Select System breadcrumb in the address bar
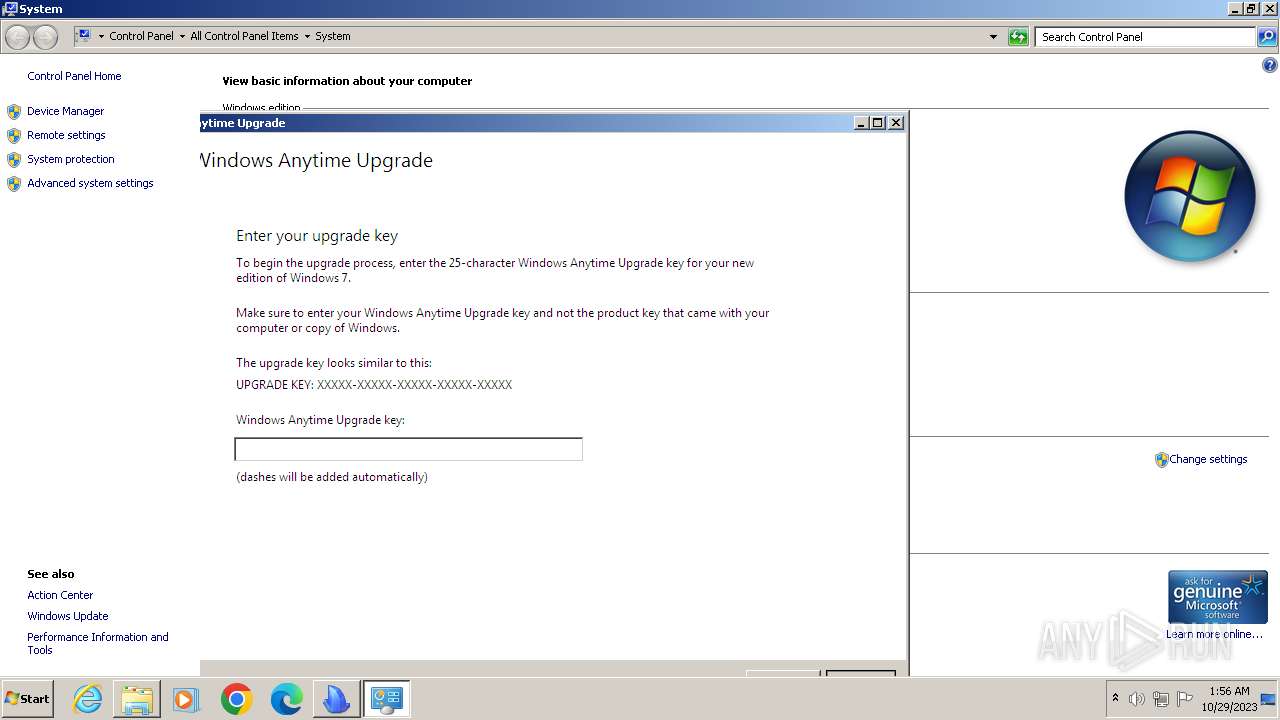 coord(333,36)
